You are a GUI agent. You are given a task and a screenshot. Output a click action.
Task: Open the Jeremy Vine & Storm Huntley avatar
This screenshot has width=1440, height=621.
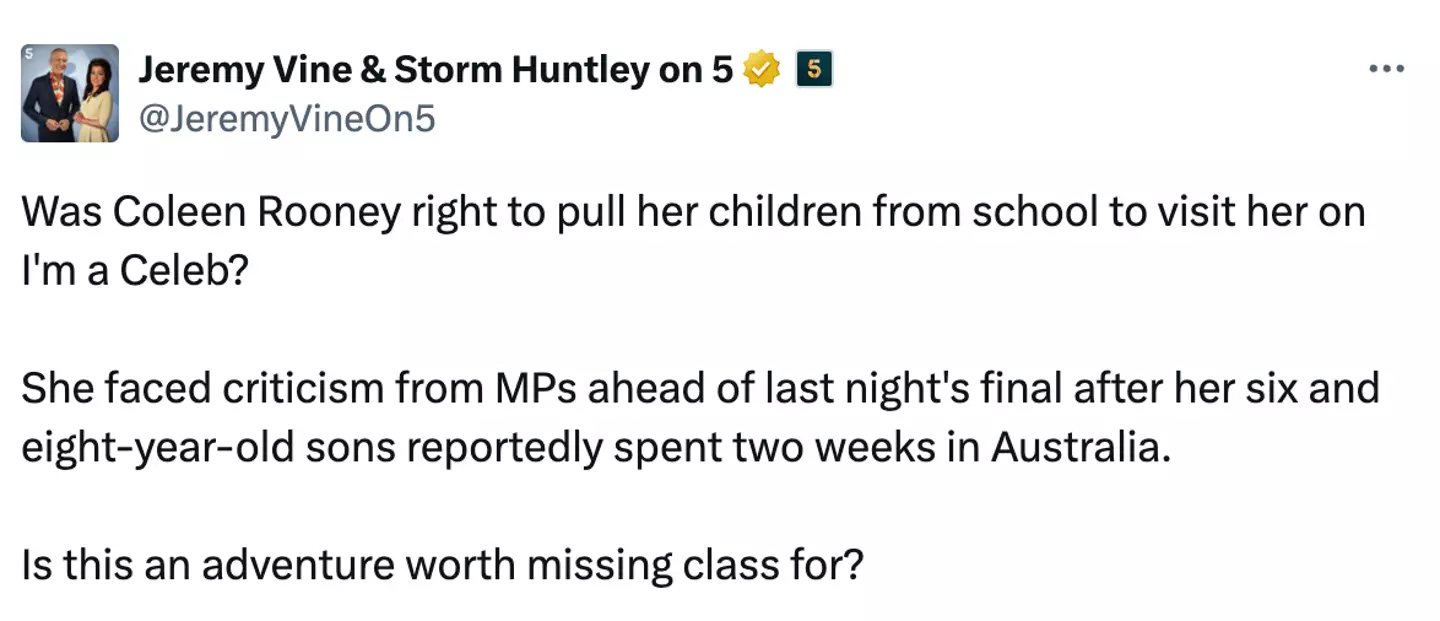[x=70, y=93]
